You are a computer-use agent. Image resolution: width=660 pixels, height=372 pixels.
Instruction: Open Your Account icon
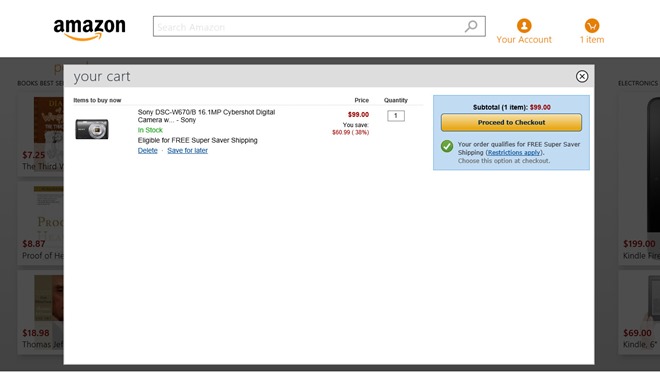click(524, 26)
